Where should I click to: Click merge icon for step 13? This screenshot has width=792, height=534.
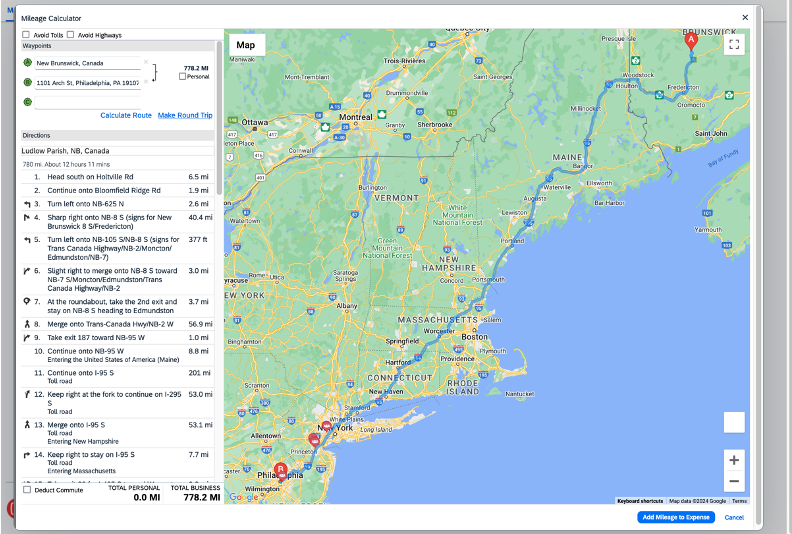click(x=27, y=425)
